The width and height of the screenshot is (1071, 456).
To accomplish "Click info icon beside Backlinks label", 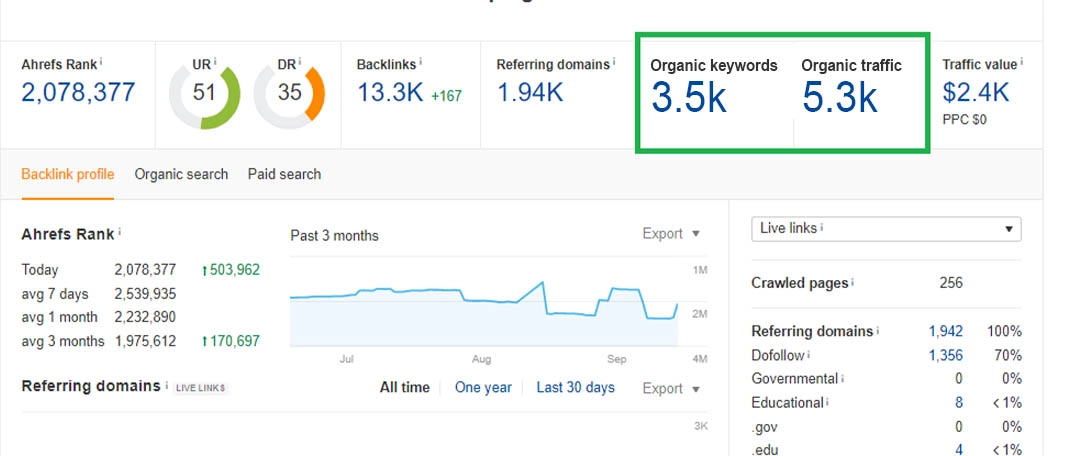I will 421,62.
